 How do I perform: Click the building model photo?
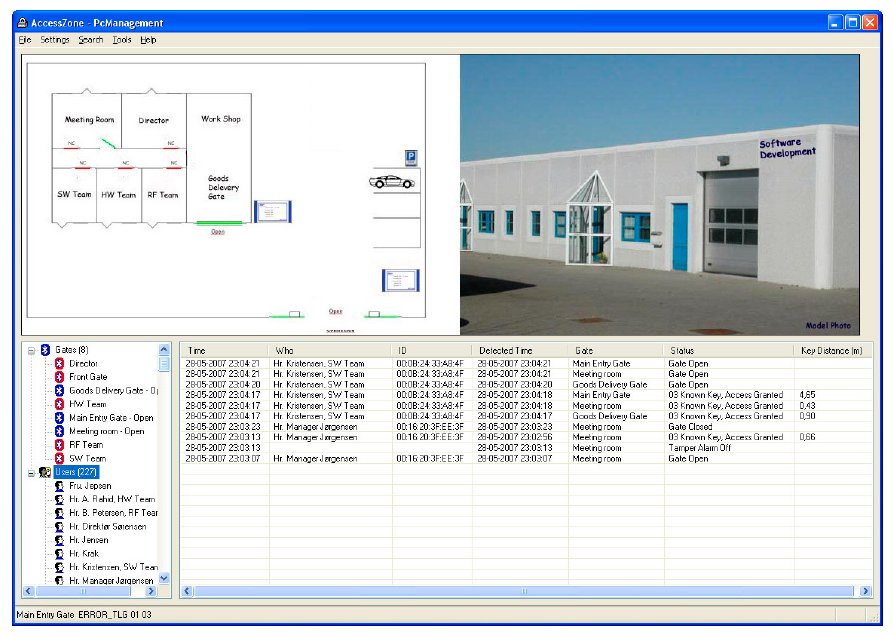tap(659, 194)
